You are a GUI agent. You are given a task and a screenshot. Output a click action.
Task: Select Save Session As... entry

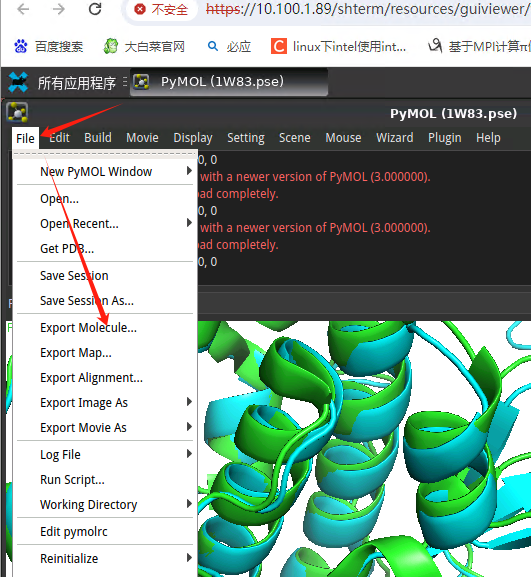[105, 301]
